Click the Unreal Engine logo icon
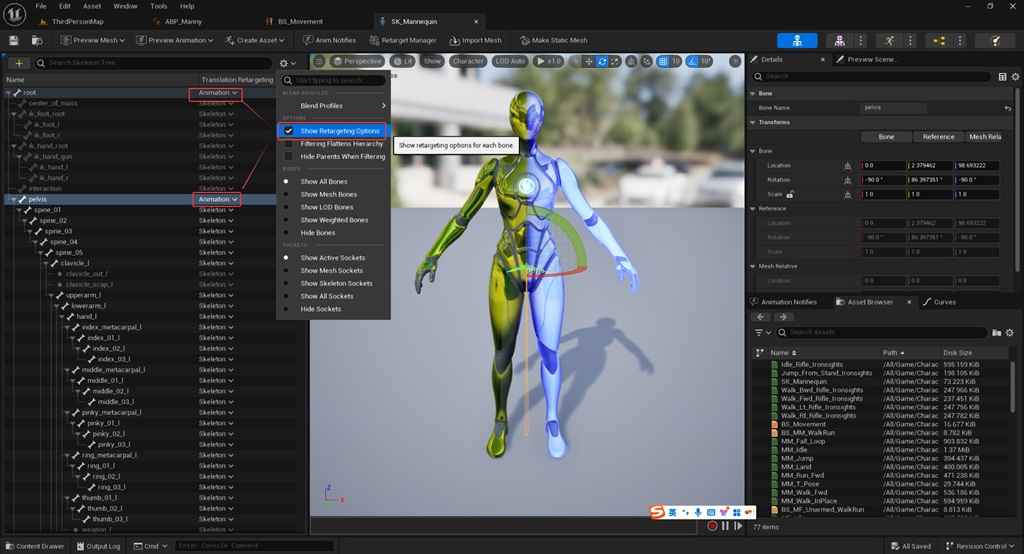The height and width of the screenshot is (554, 1024). (x=14, y=14)
